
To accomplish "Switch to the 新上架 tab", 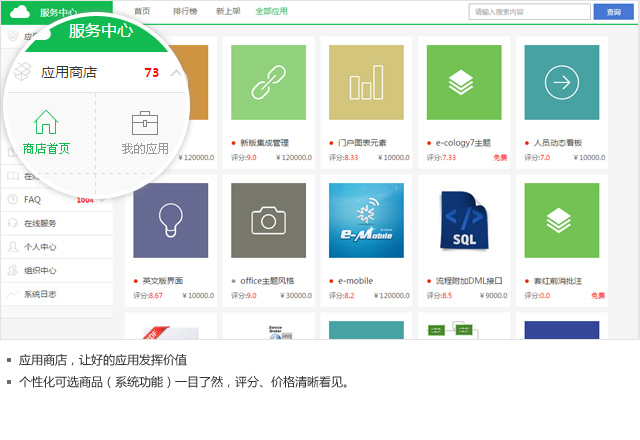I will pos(227,12).
